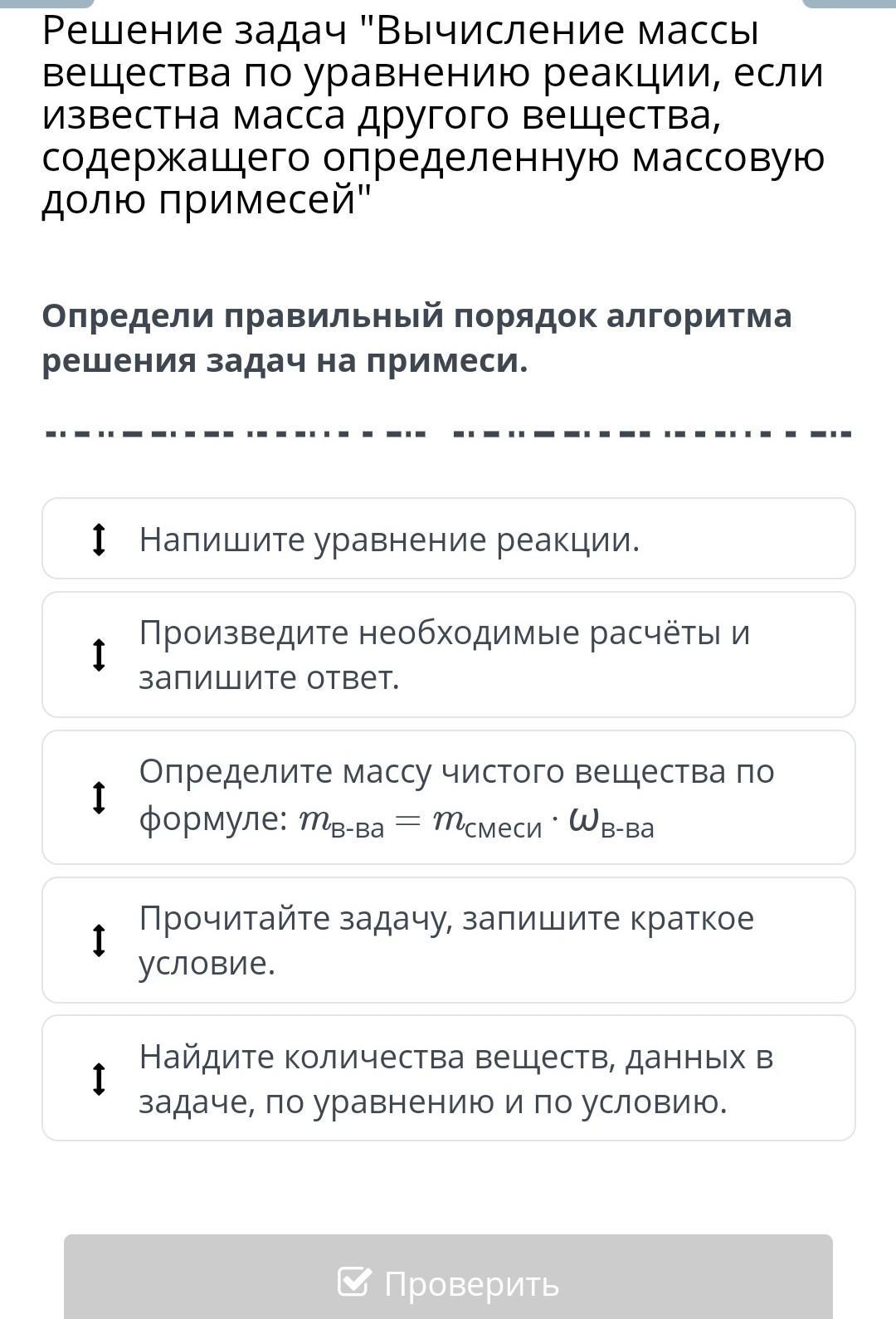Screen dimensions: 896x1319
Task: Grab the drag handle beside 'Определите массу чистого вещества'
Action: click(x=99, y=798)
